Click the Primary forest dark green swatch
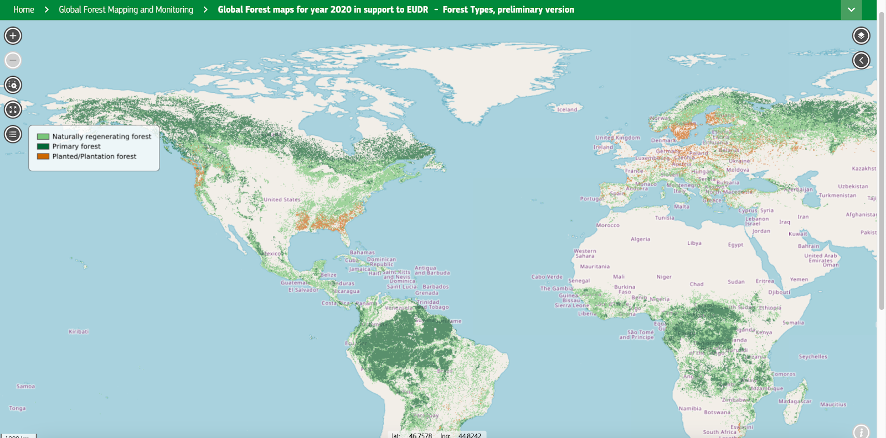 click(43, 146)
